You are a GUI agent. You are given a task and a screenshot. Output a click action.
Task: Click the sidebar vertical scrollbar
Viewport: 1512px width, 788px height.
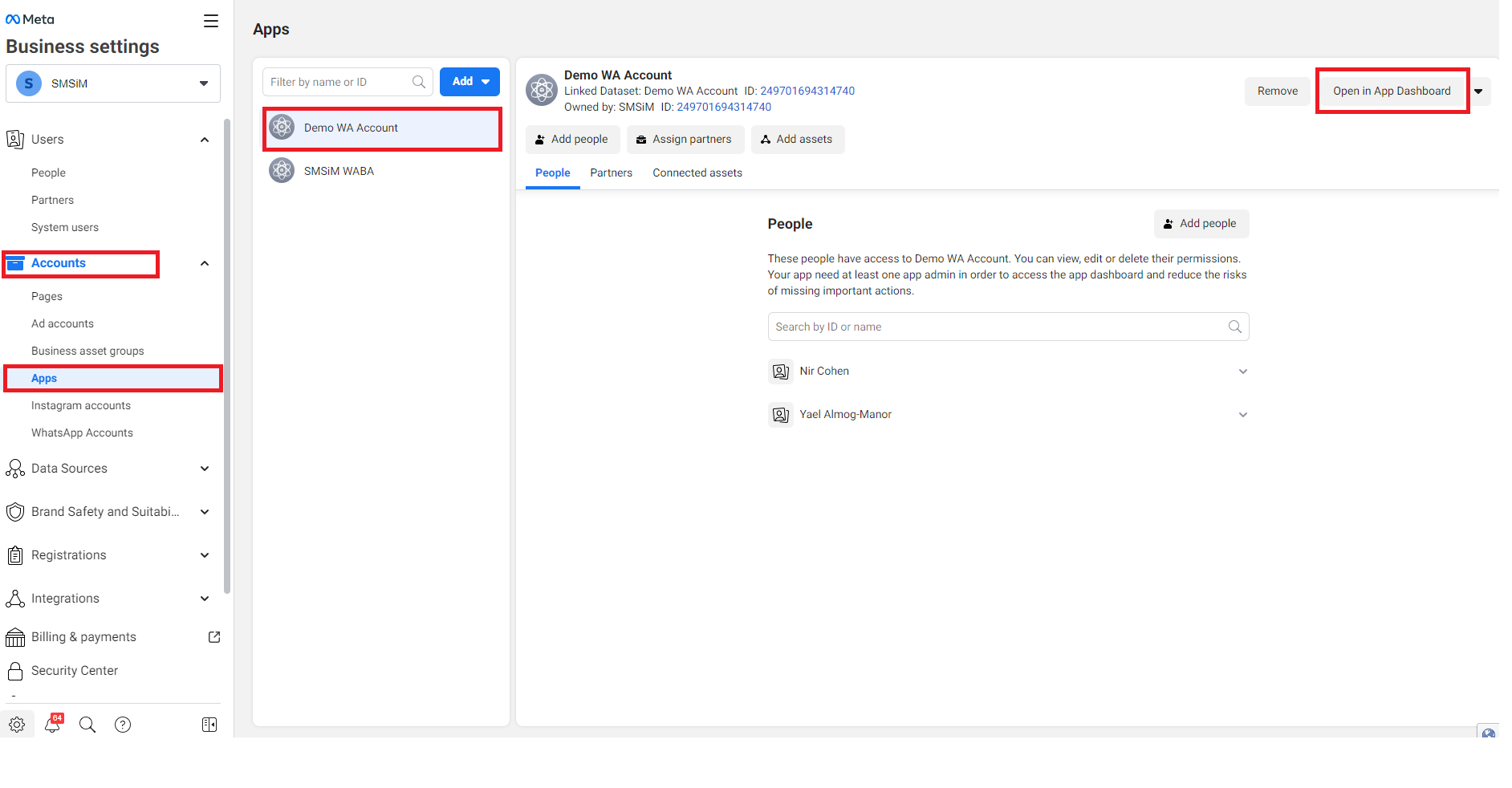[x=227, y=357]
